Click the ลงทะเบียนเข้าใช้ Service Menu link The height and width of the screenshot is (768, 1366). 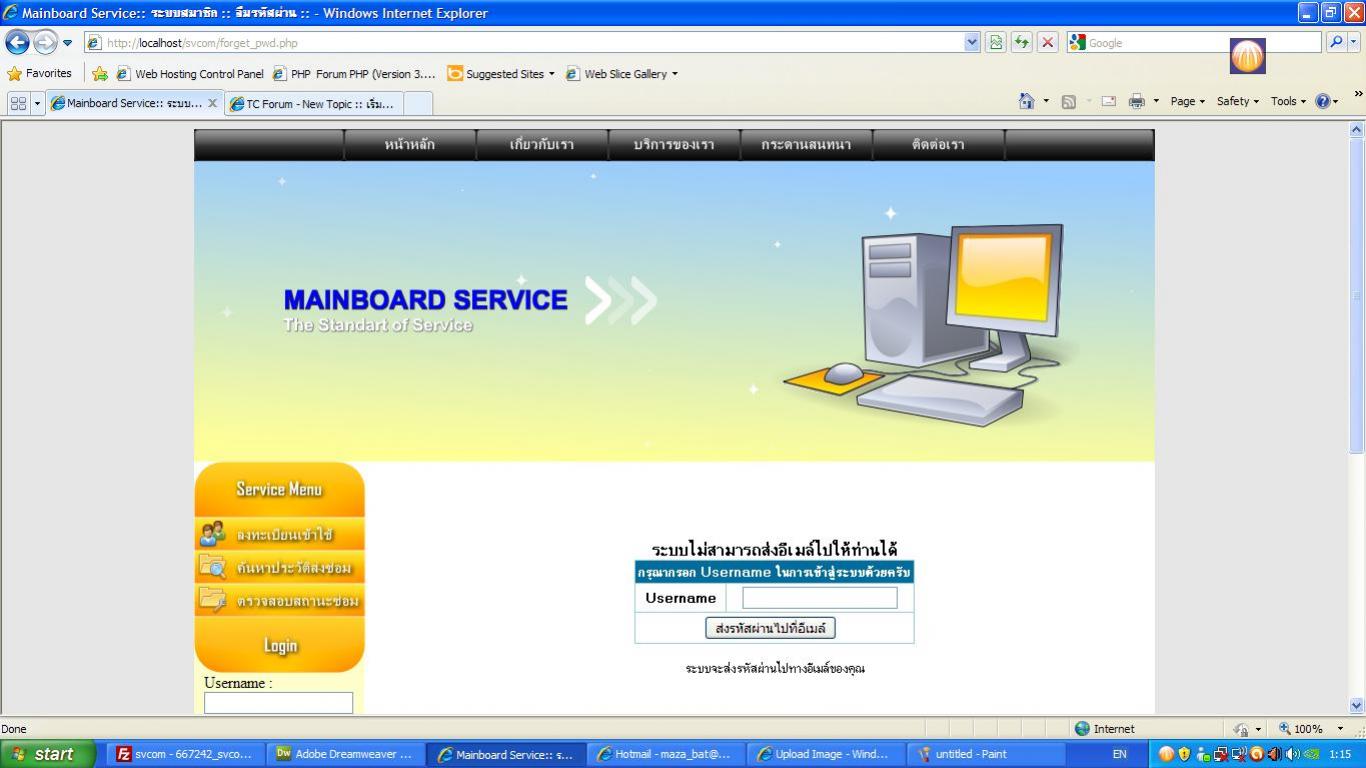(284, 535)
